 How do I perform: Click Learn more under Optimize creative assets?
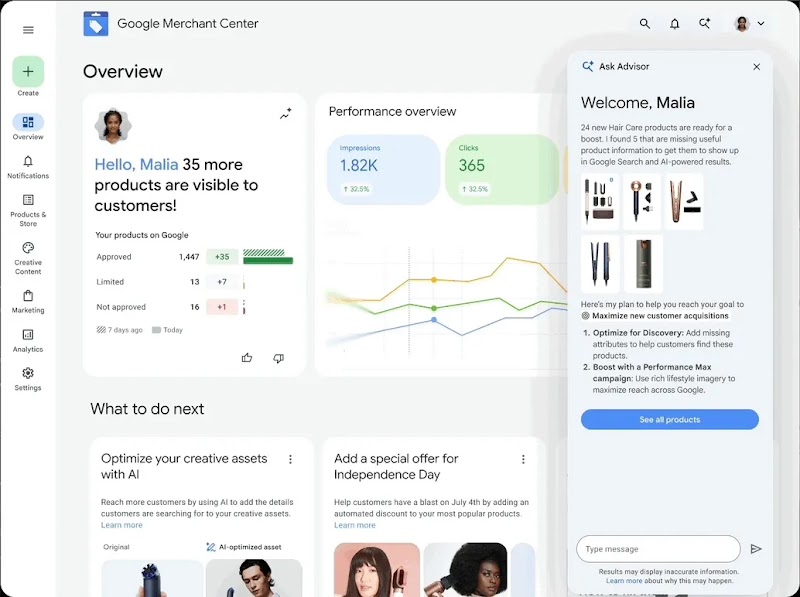pyautogui.click(x=121, y=525)
